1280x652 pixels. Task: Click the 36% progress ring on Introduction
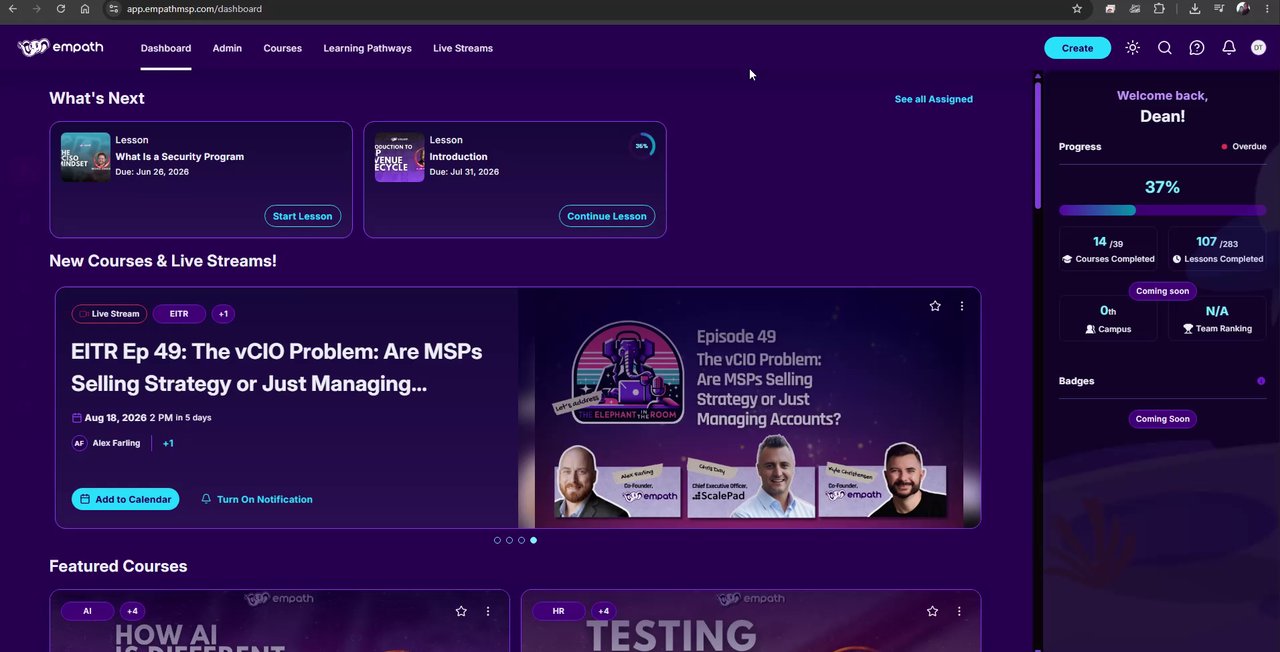[642, 146]
